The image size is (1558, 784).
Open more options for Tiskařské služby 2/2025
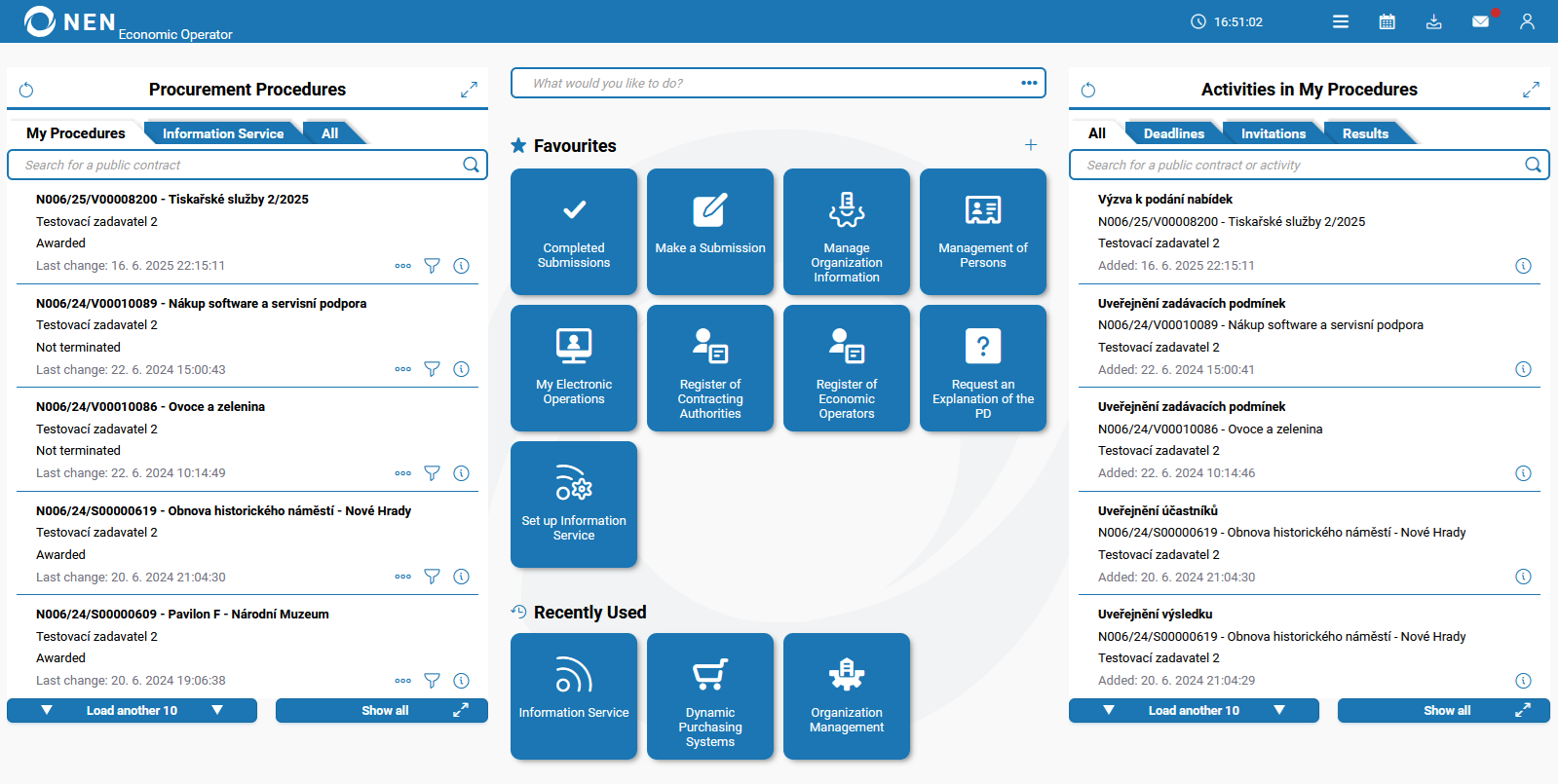click(402, 266)
